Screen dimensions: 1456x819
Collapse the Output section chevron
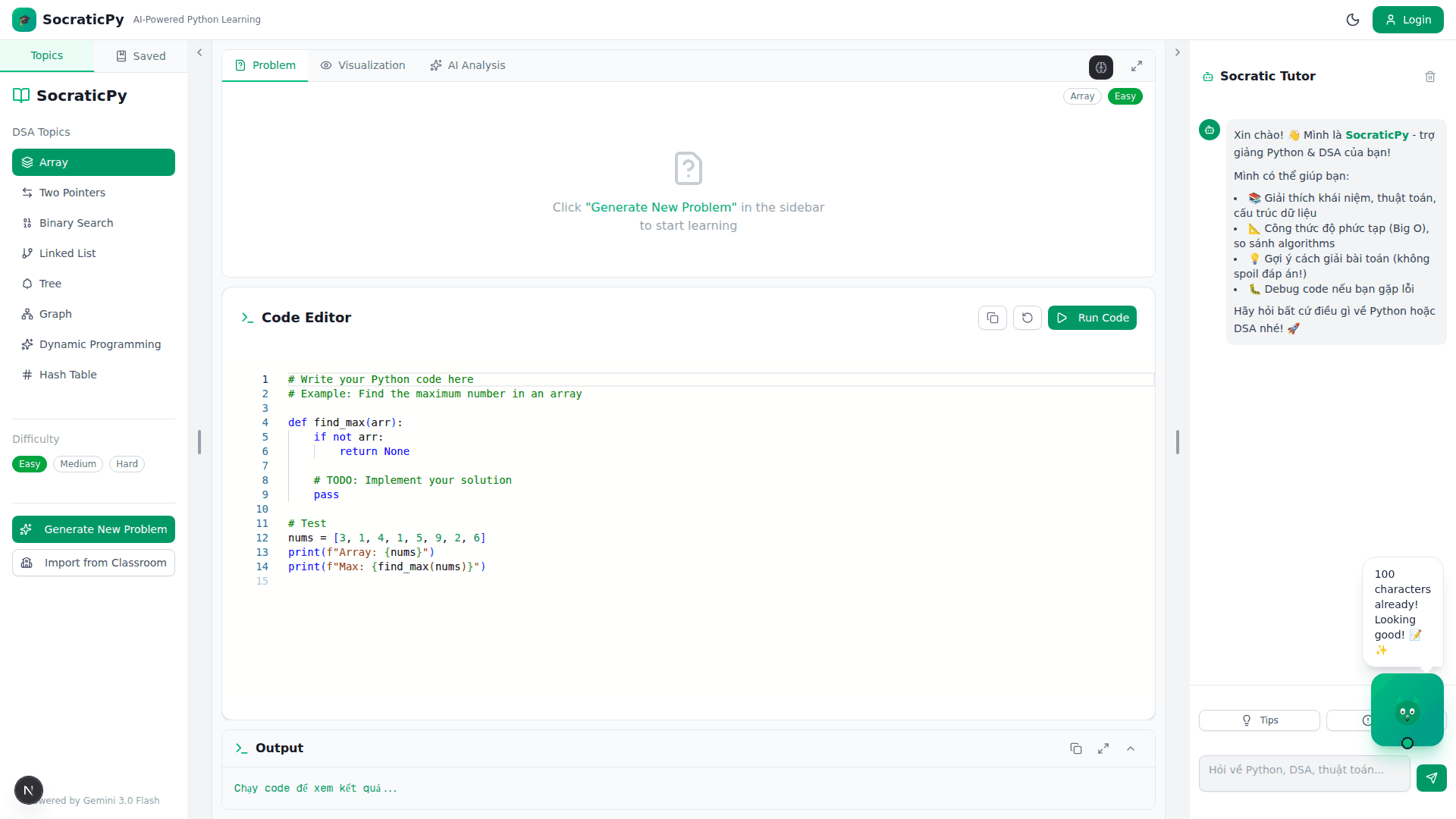point(1131,748)
